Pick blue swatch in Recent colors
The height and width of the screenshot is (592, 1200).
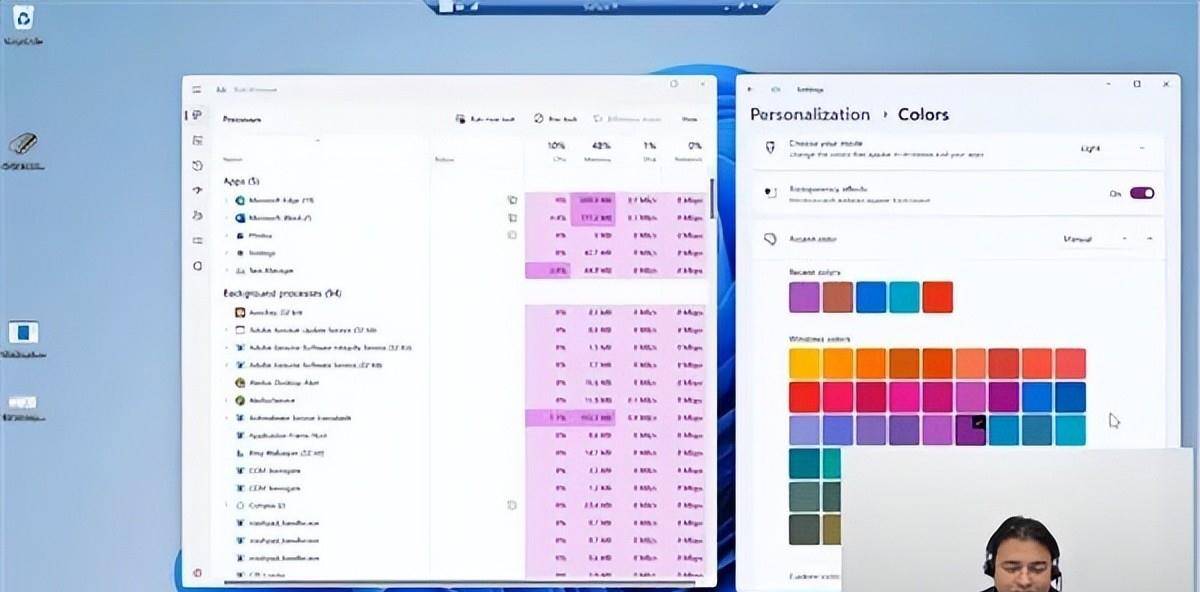(x=871, y=297)
